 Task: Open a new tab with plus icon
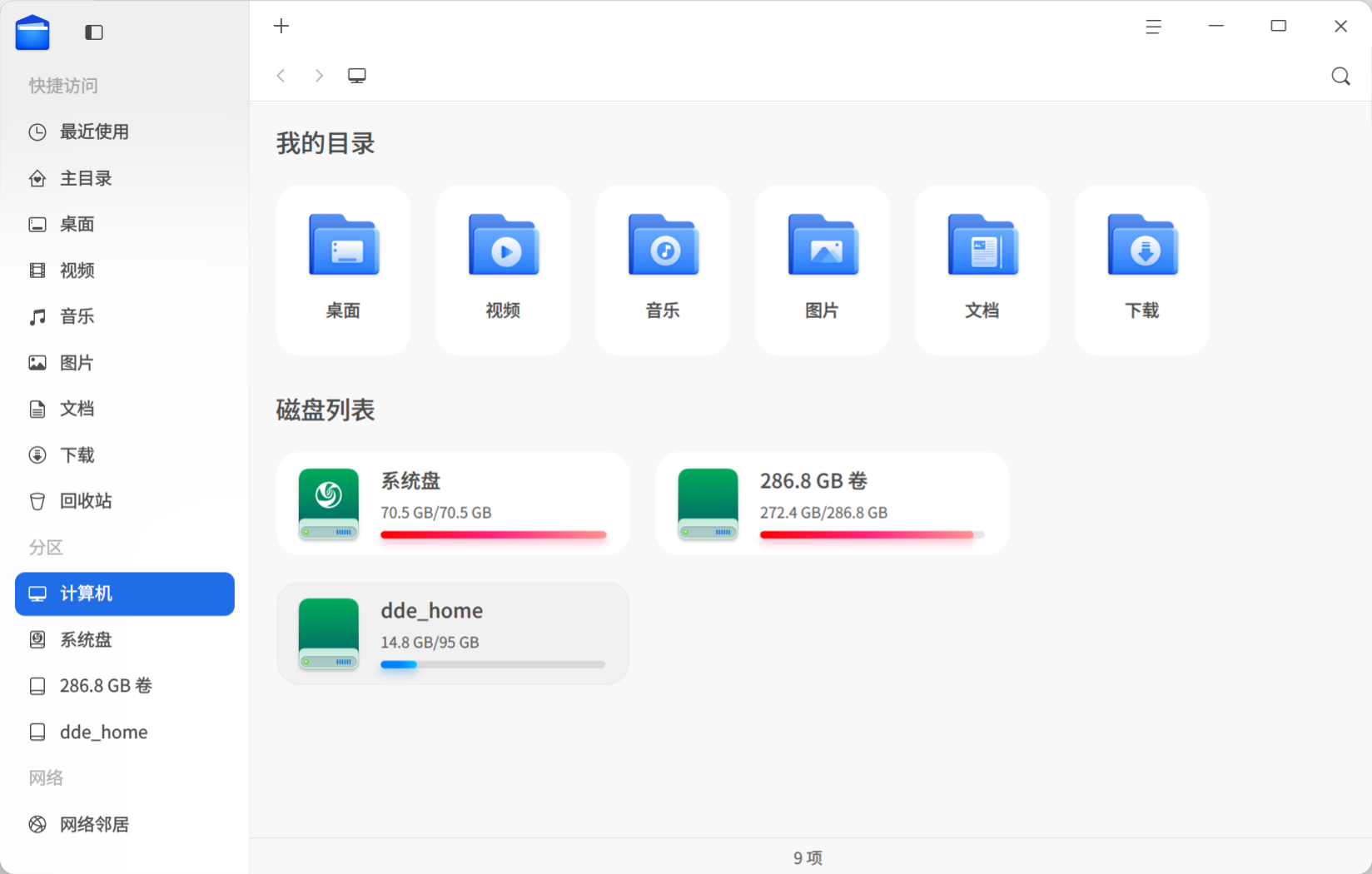pyautogui.click(x=281, y=26)
